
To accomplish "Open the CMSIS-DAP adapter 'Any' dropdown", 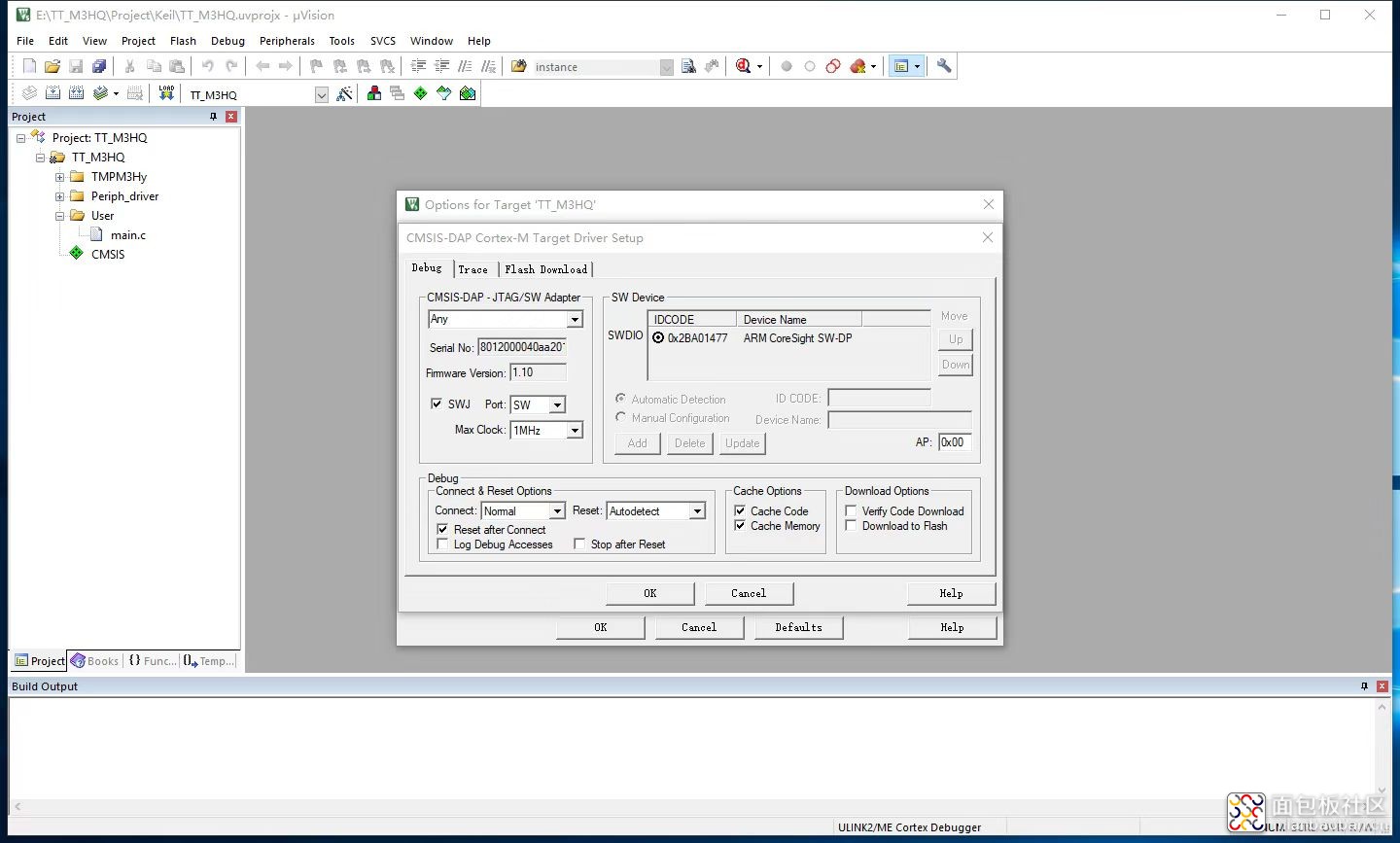I will (x=575, y=319).
